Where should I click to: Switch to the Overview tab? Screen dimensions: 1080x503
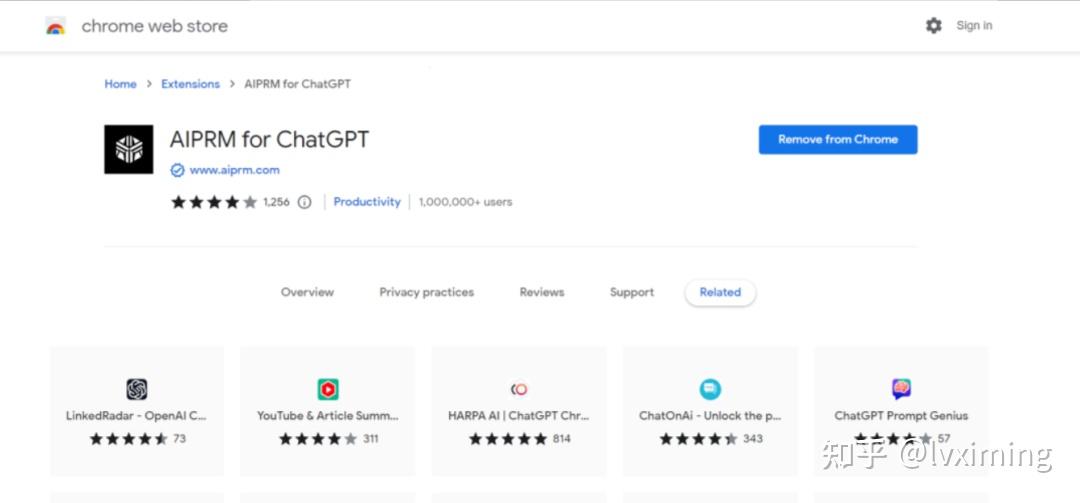(x=307, y=292)
